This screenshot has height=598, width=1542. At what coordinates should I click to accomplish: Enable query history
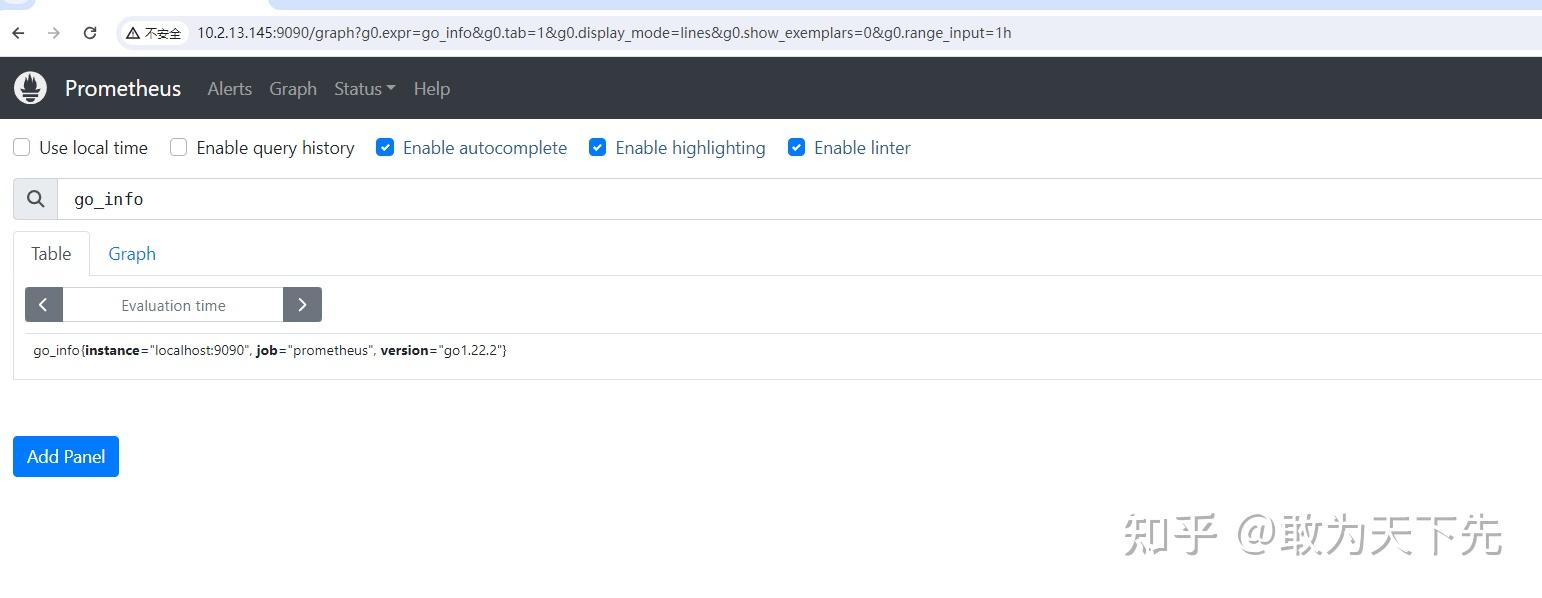click(178, 147)
